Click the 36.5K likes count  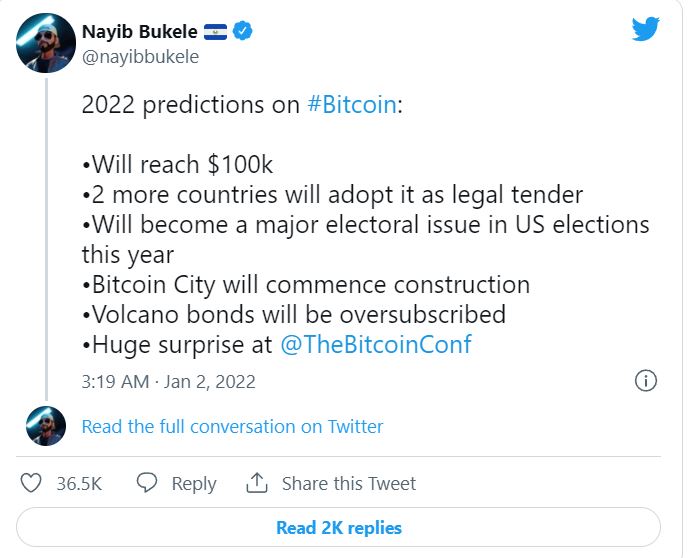(x=79, y=483)
